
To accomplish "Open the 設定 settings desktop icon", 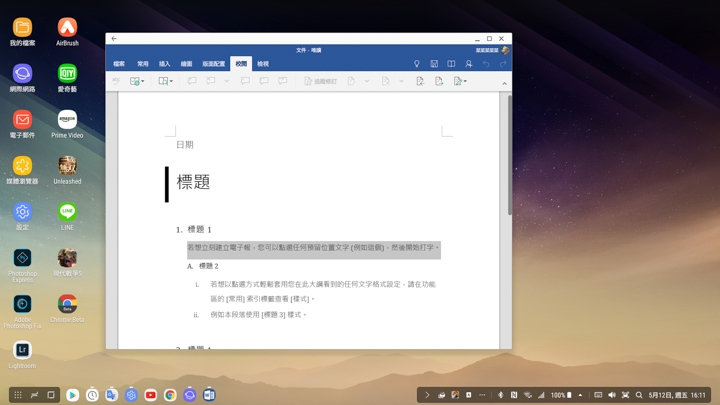I will 22,216.
